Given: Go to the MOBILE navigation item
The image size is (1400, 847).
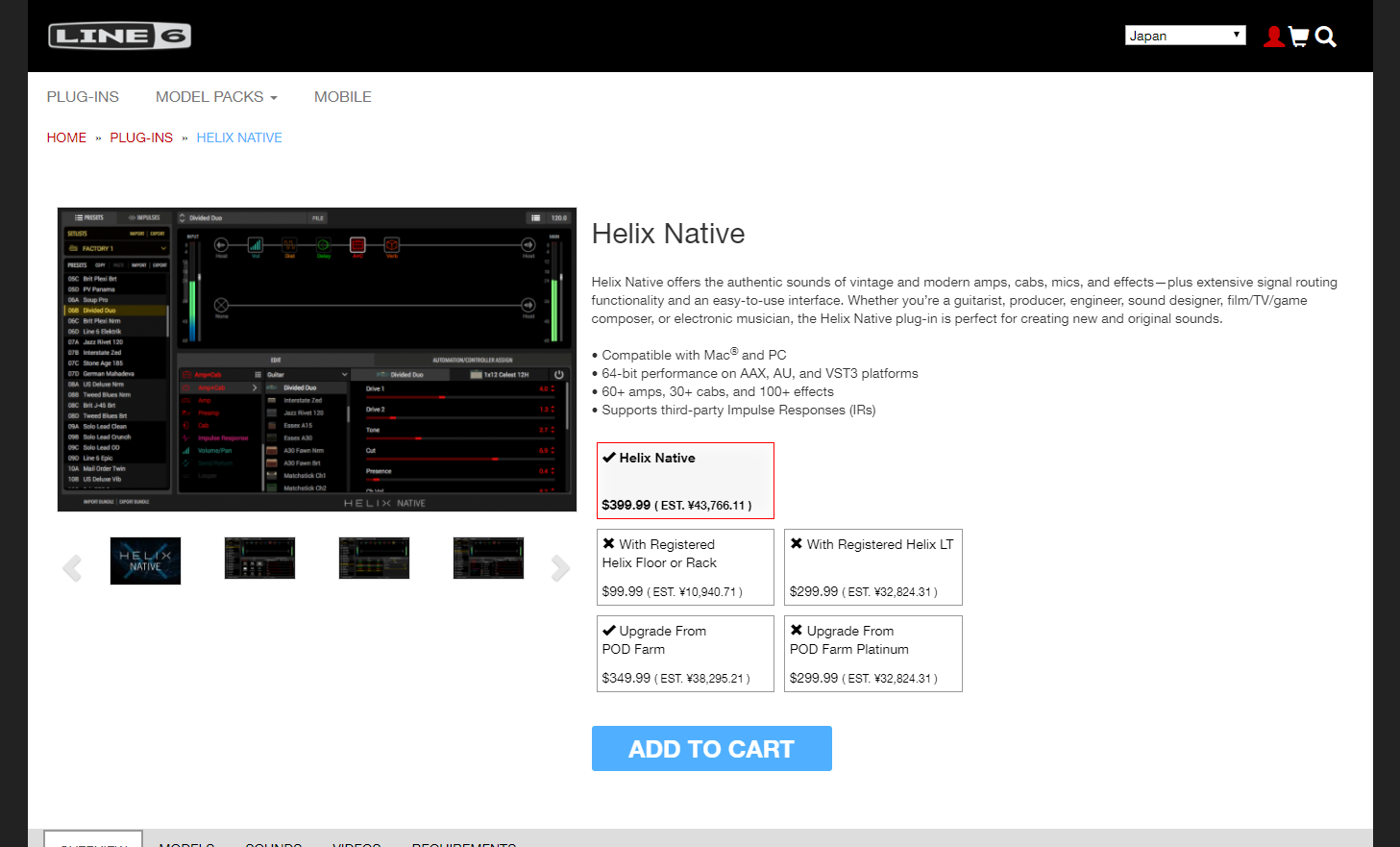Looking at the screenshot, I should pyautogui.click(x=343, y=97).
